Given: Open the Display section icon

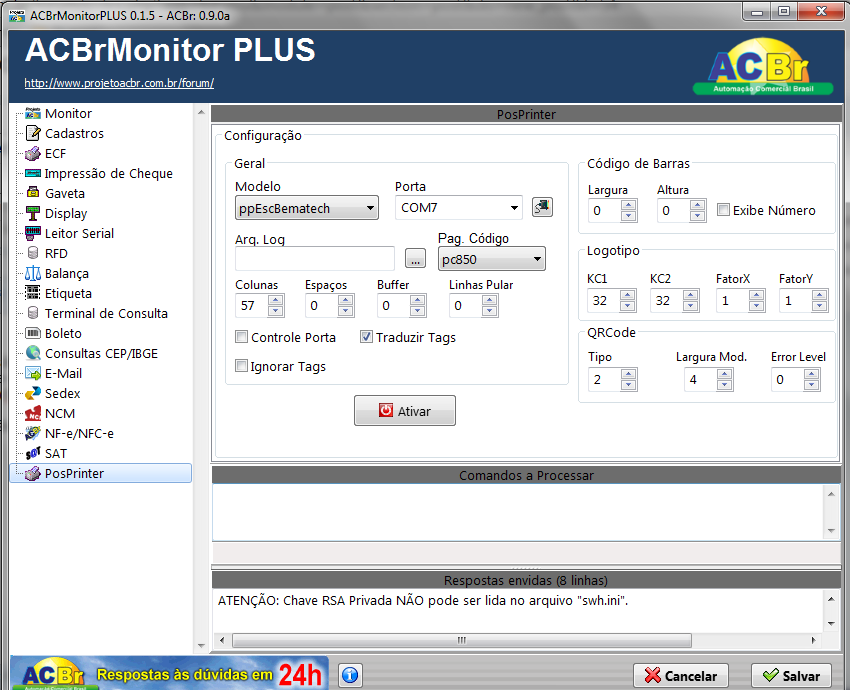Looking at the screenshot, I should point(33,213).
